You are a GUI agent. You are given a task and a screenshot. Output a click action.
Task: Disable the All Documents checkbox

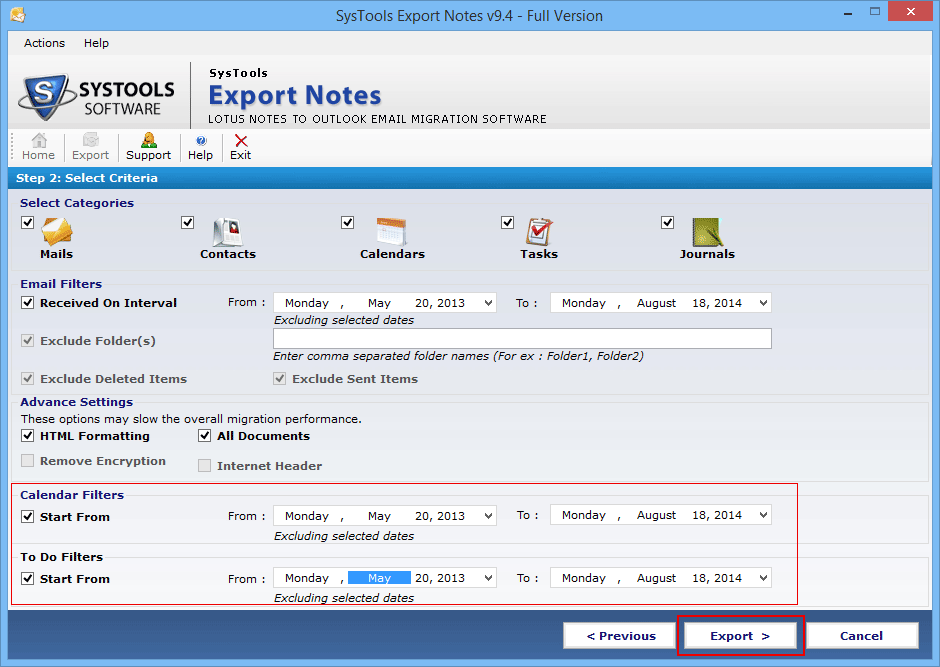(x=205, y=436)
